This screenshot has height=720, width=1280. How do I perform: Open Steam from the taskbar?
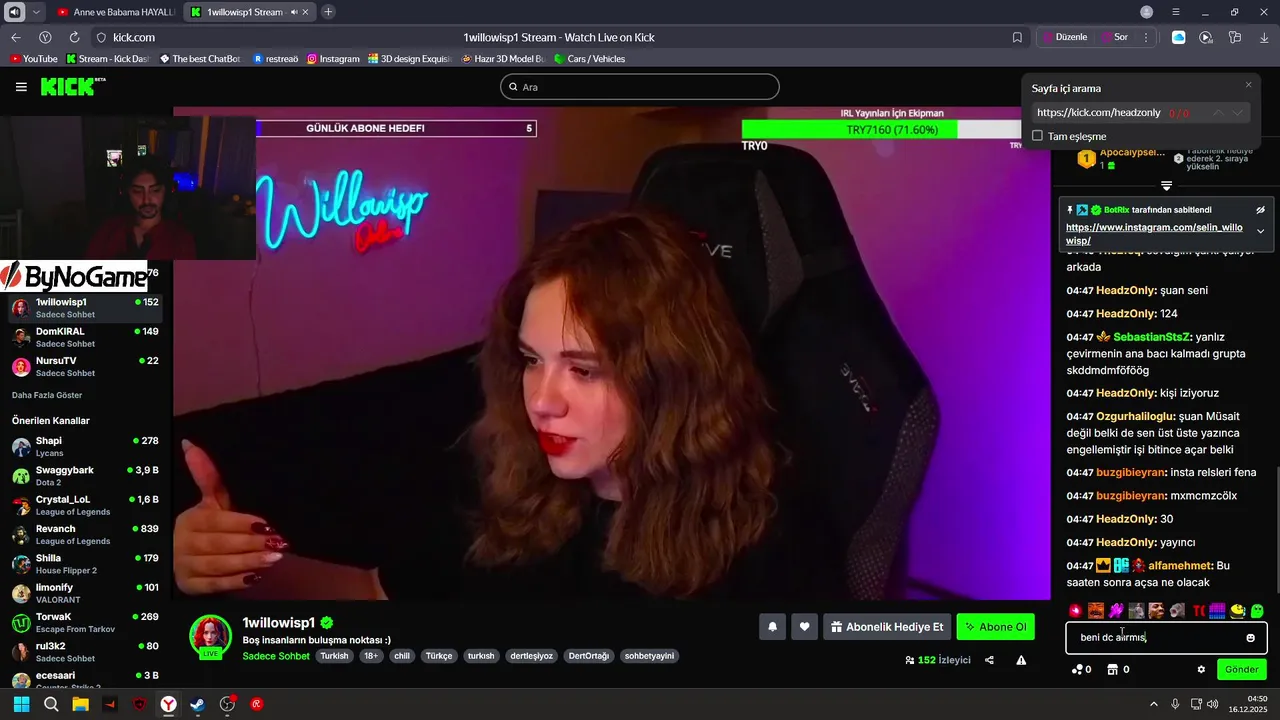(x=198, y=704)
